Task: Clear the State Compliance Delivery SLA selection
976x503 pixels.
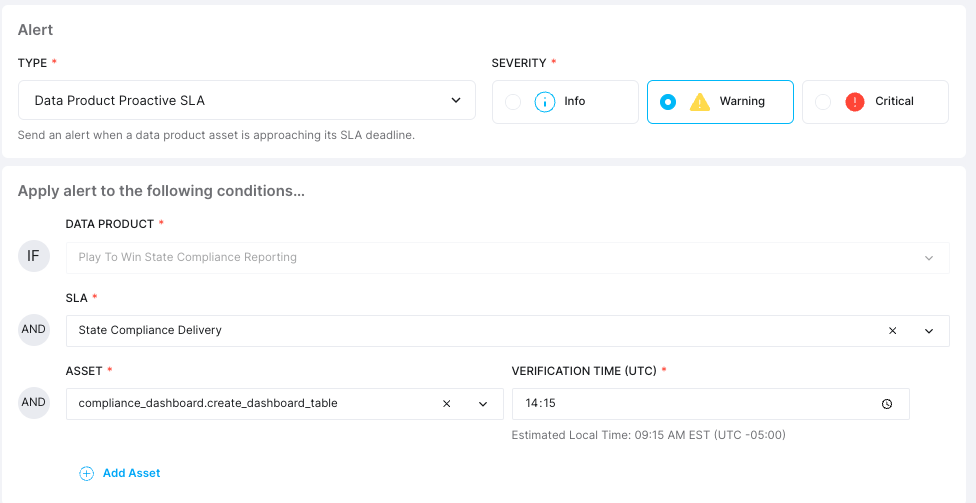Action: point(893,331)
